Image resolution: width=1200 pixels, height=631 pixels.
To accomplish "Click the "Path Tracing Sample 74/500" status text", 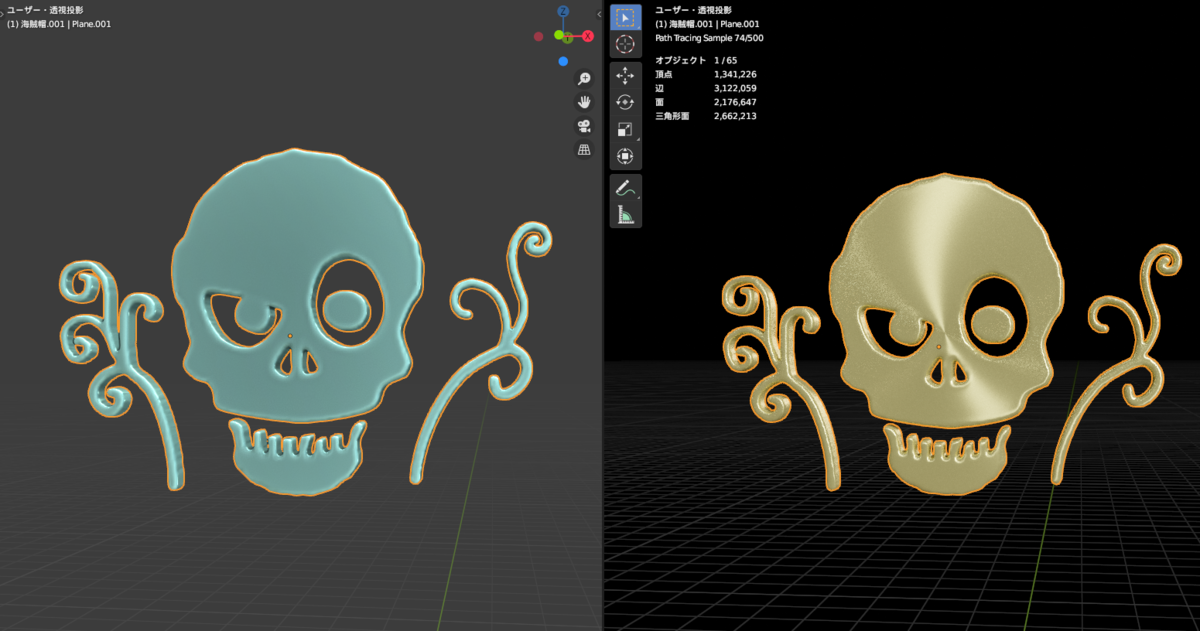I will [x=710, y=38].
